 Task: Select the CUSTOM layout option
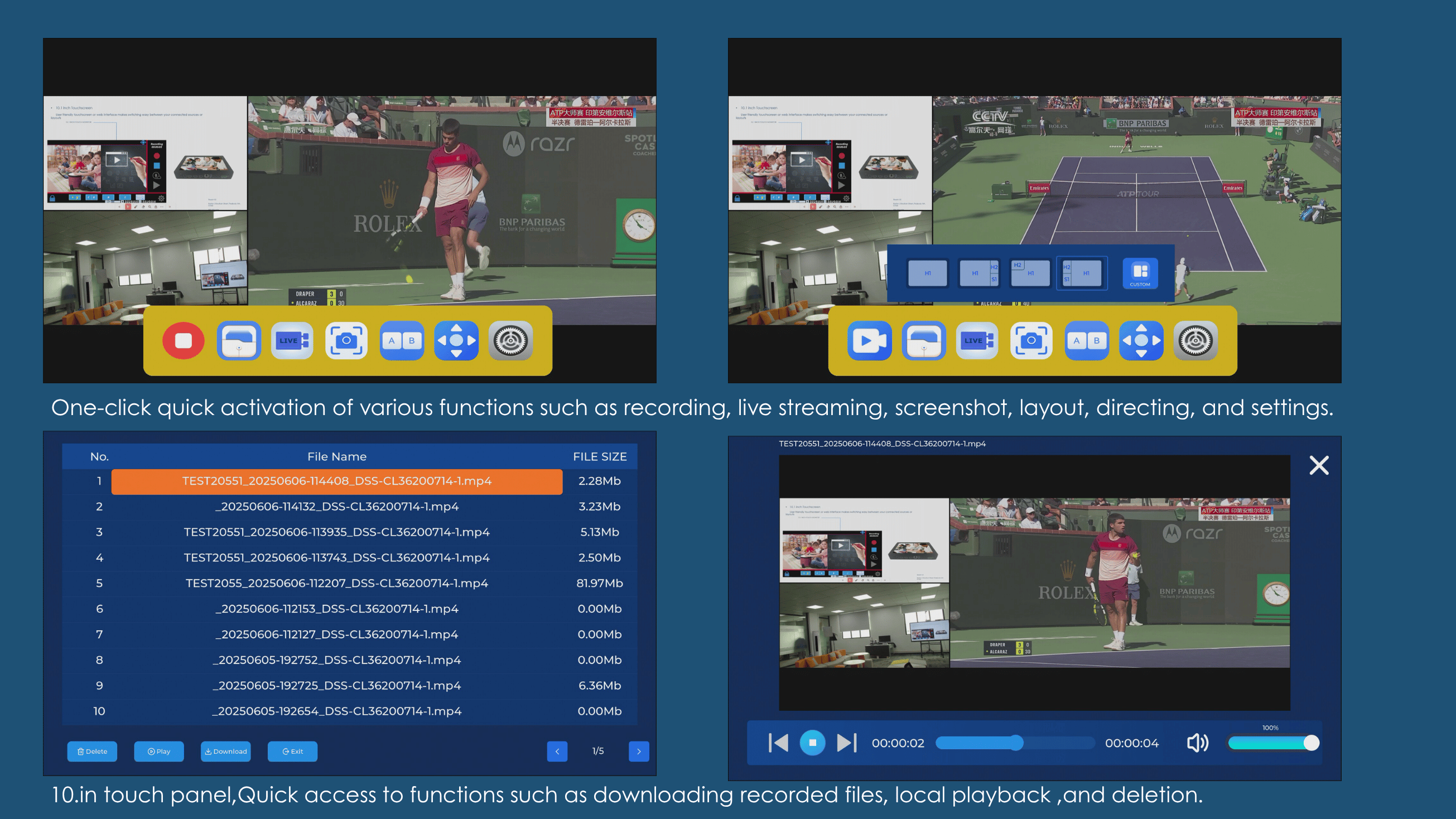1140,273
